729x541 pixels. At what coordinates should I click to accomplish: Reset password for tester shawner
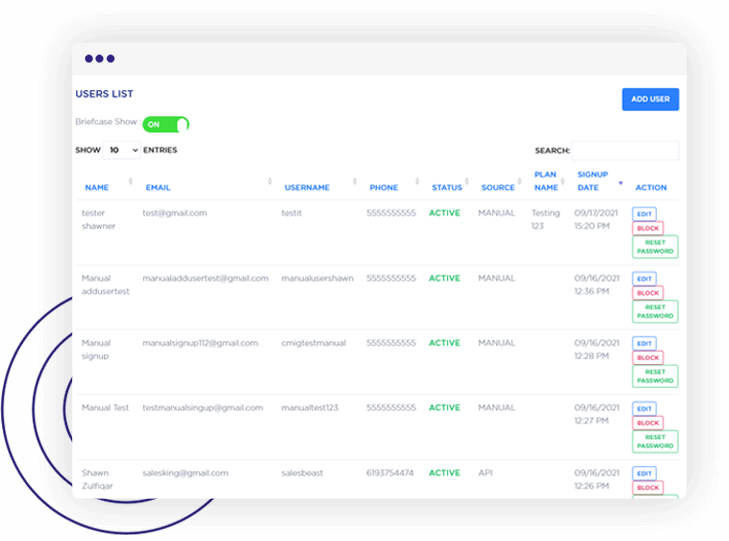click(655, 247)
